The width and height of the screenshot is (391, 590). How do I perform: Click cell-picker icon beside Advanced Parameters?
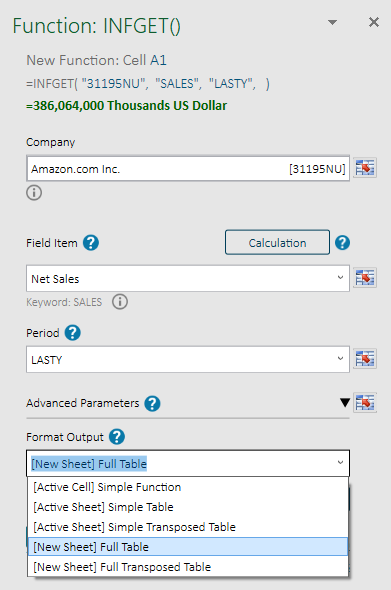[x=365, y=403]
